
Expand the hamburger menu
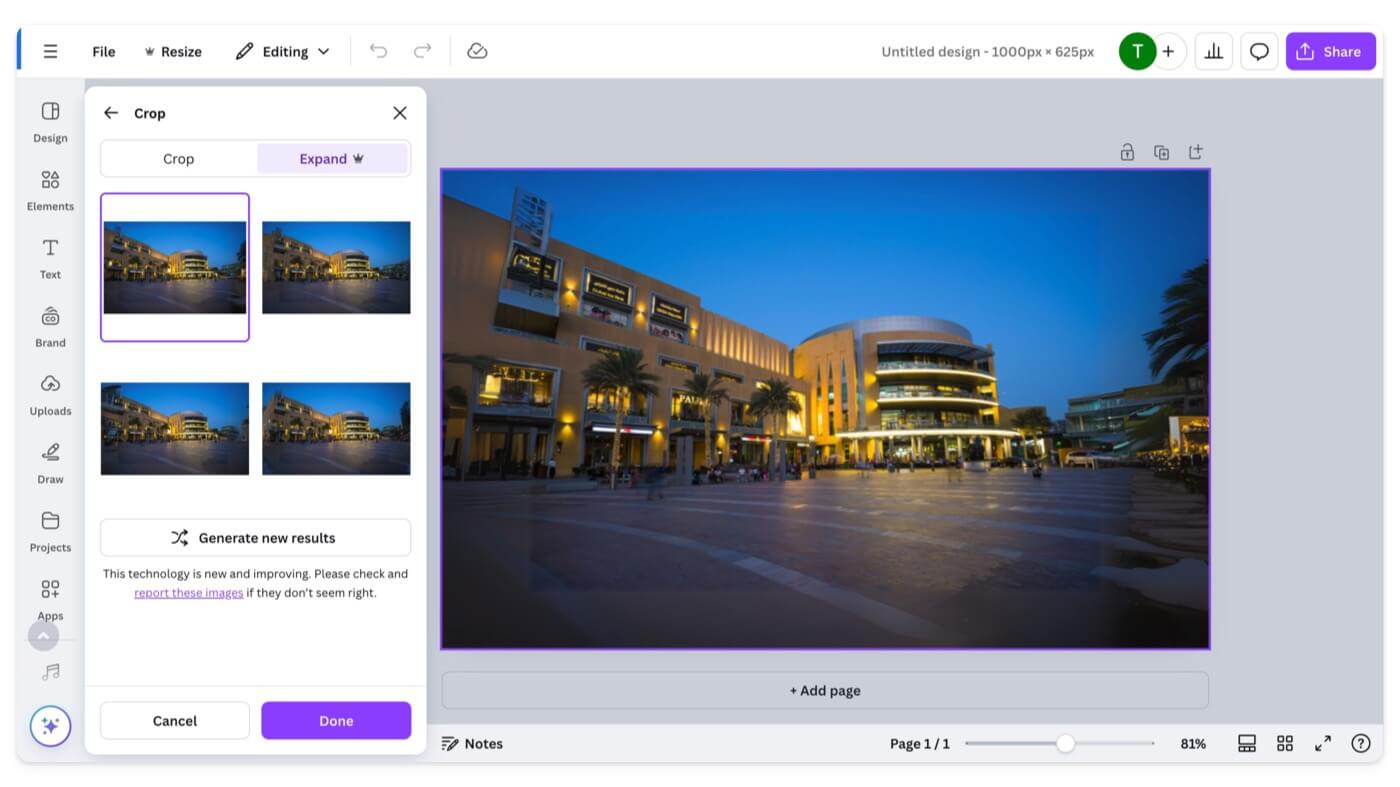tap(50, 51)
